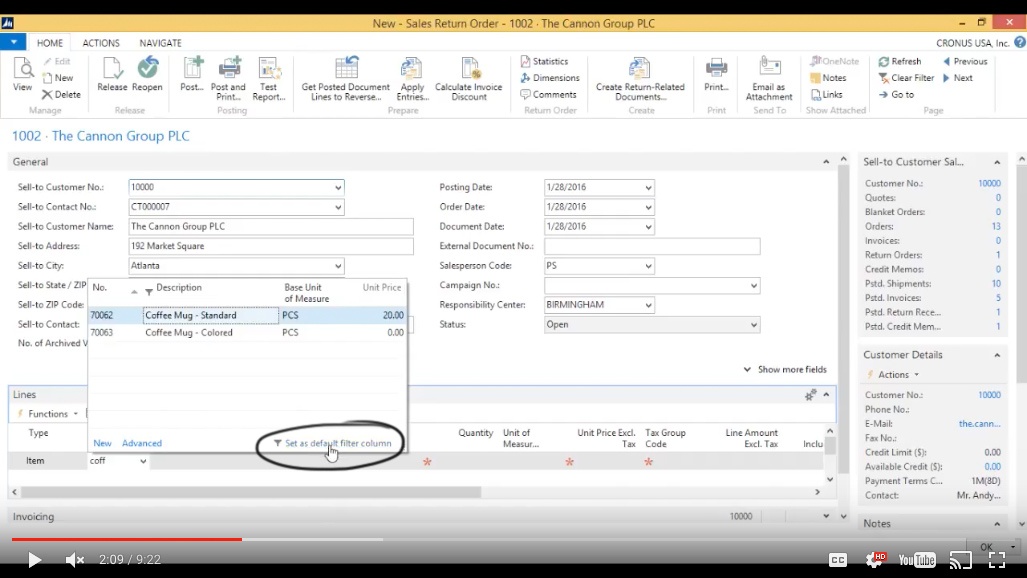Go to Next record
Viewport: 1027px width, 578px height.
pos(958,77)
